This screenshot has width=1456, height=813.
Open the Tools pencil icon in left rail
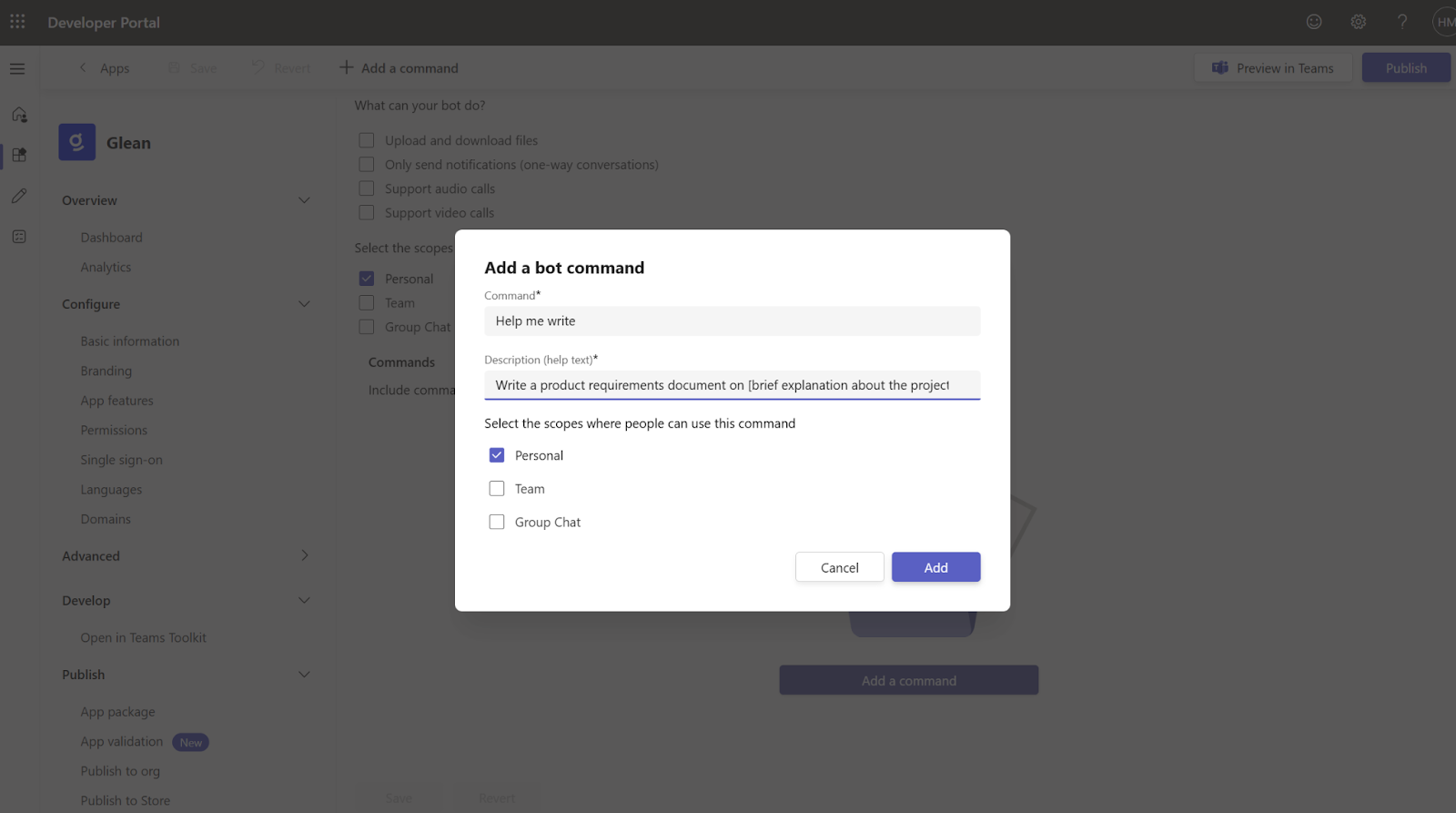[19, 196]
